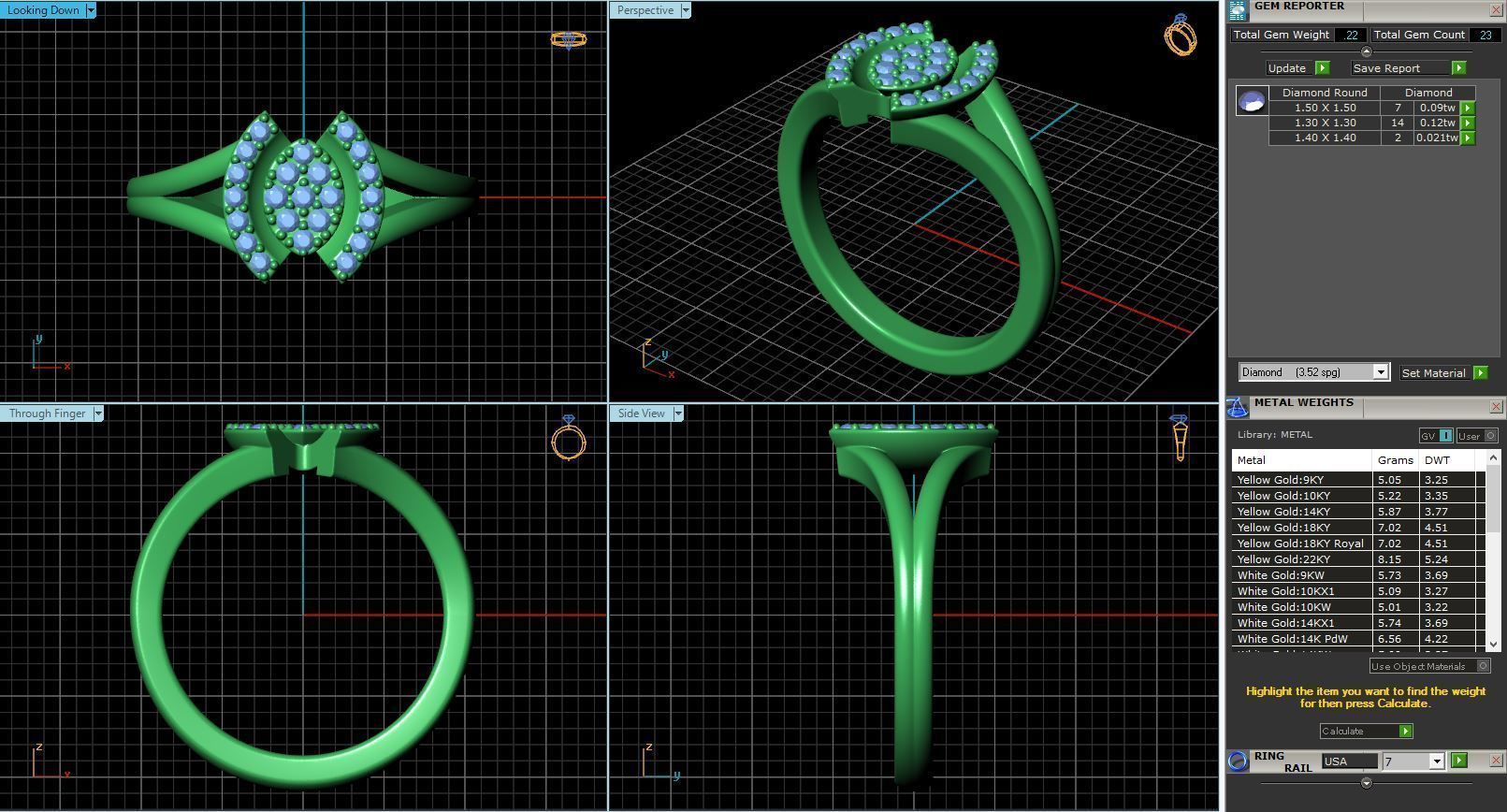Open the ring size 7 dropdown
1507x812 pixels.
(x=1437, y=761)
